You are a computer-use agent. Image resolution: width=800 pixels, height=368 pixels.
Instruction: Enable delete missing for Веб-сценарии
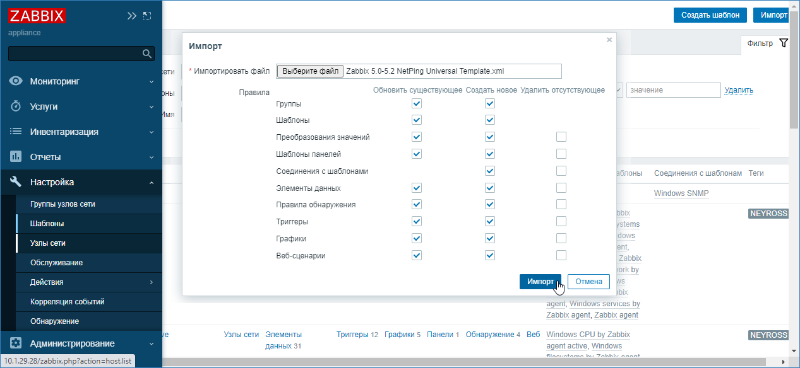click(x=561, y=255)
